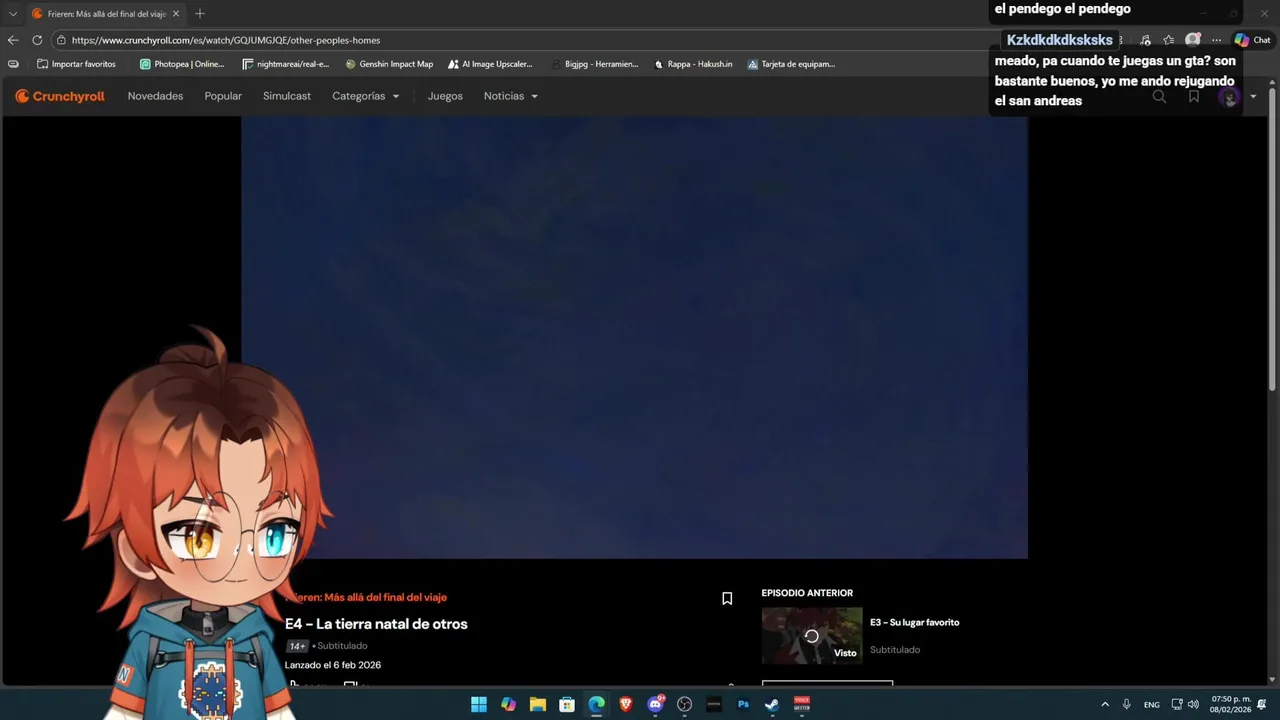The width and height of the screenshot is (1280, 720).
Task: Open the Tarjeta de equipam... bookmark
Action: (x=791, y=64)
